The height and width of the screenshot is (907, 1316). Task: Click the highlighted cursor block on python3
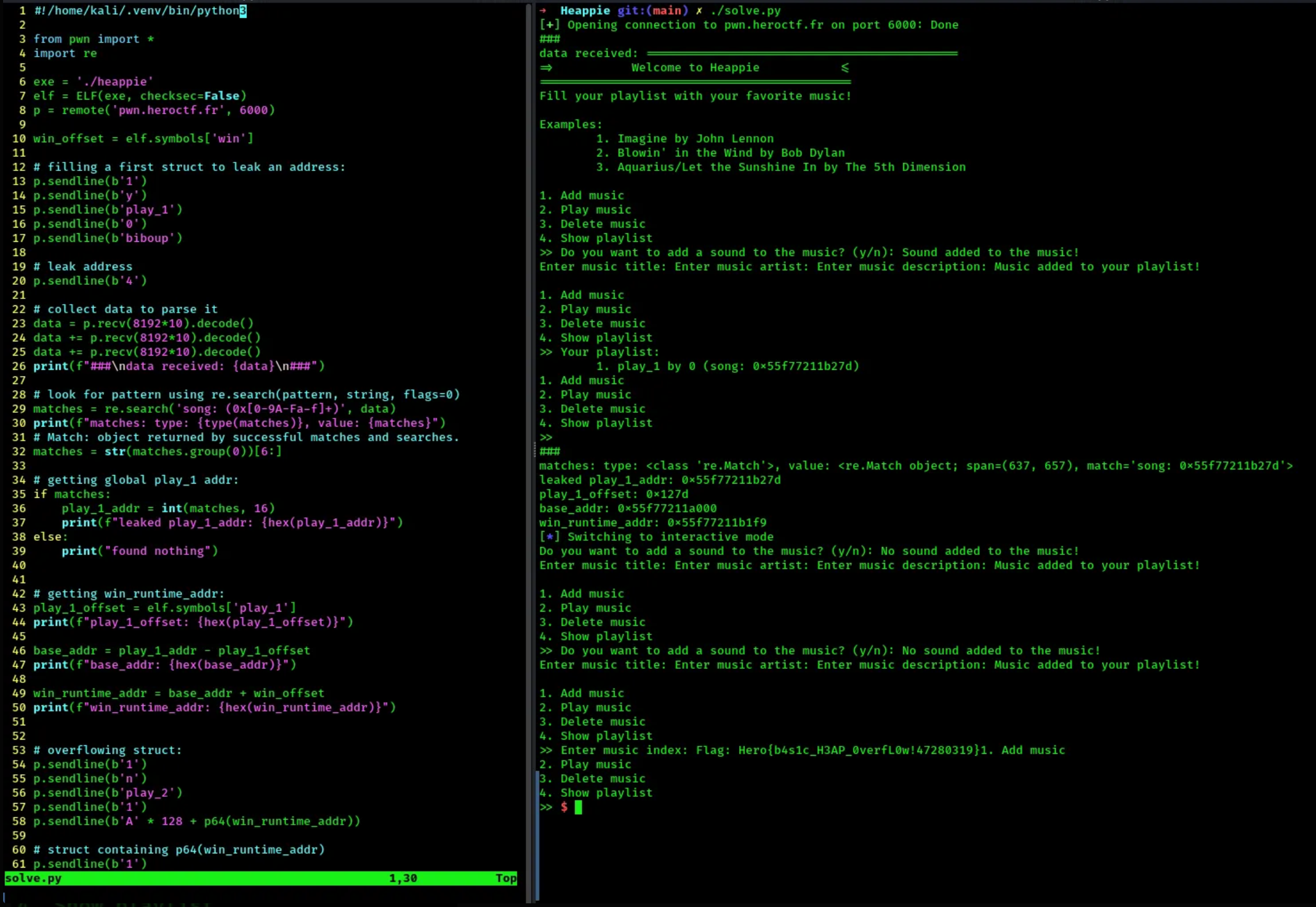[243, 10]
